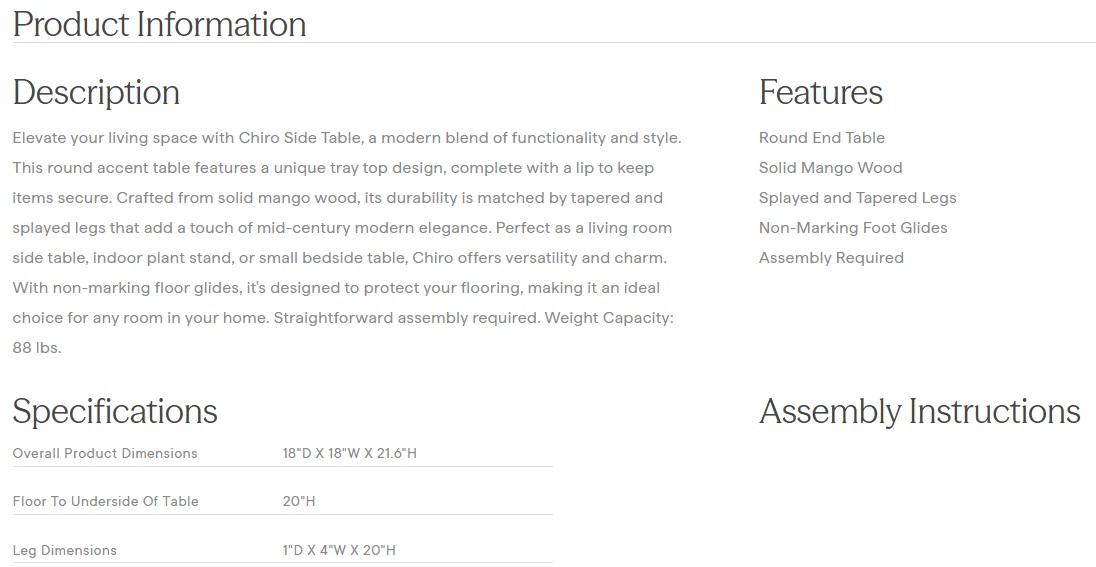
Task: Click the Specifications section heading
Action: coord(115,411)
